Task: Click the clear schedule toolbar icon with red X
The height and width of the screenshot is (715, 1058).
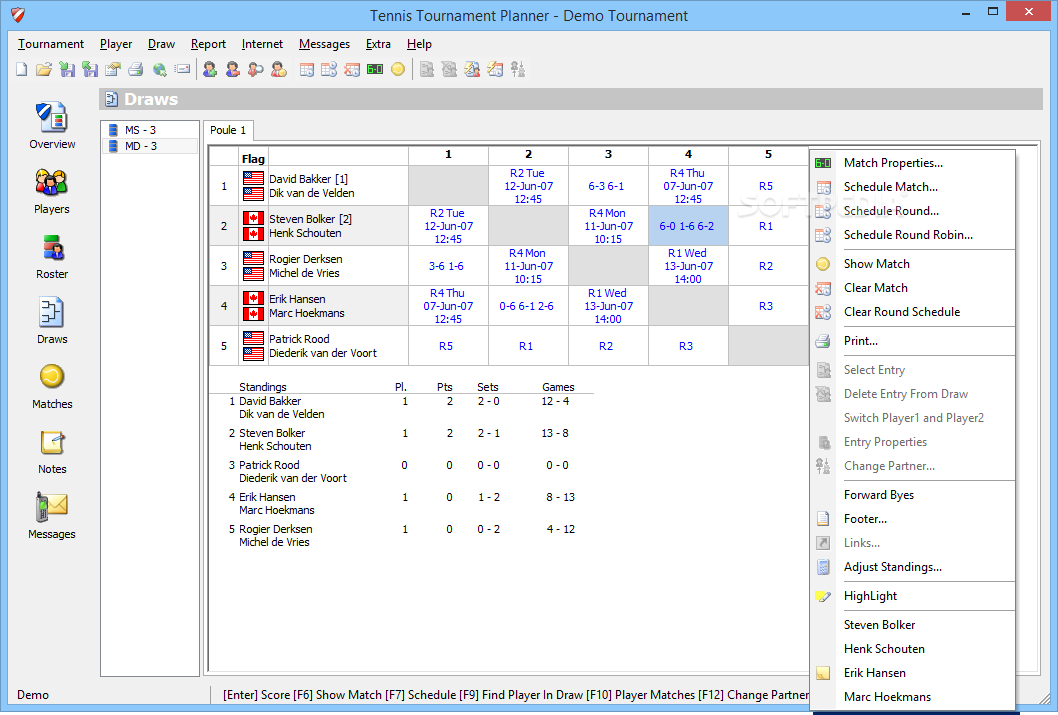Action: pos(352,69)
